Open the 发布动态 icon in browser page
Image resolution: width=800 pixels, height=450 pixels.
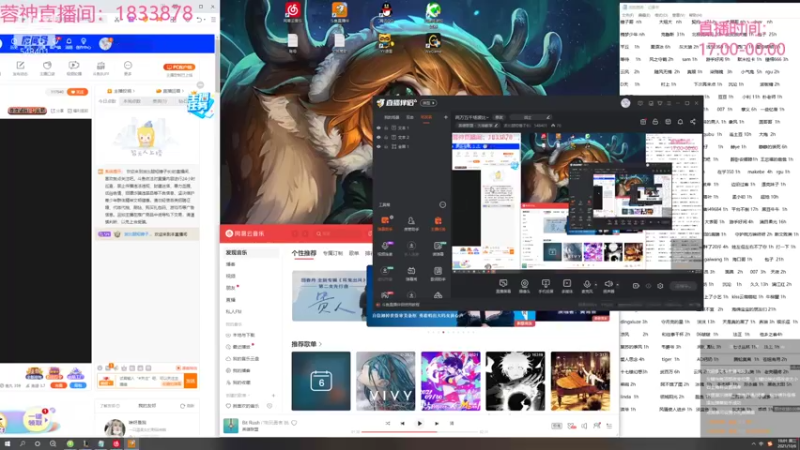[x=20, y=68]
